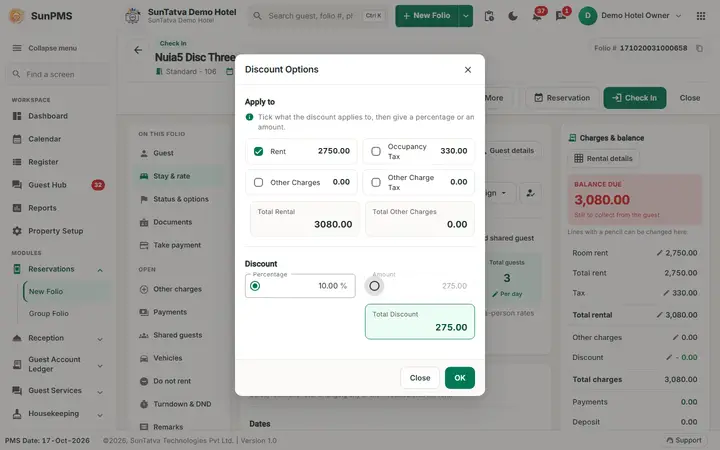Click the search guest field

[x=319, y=16]
